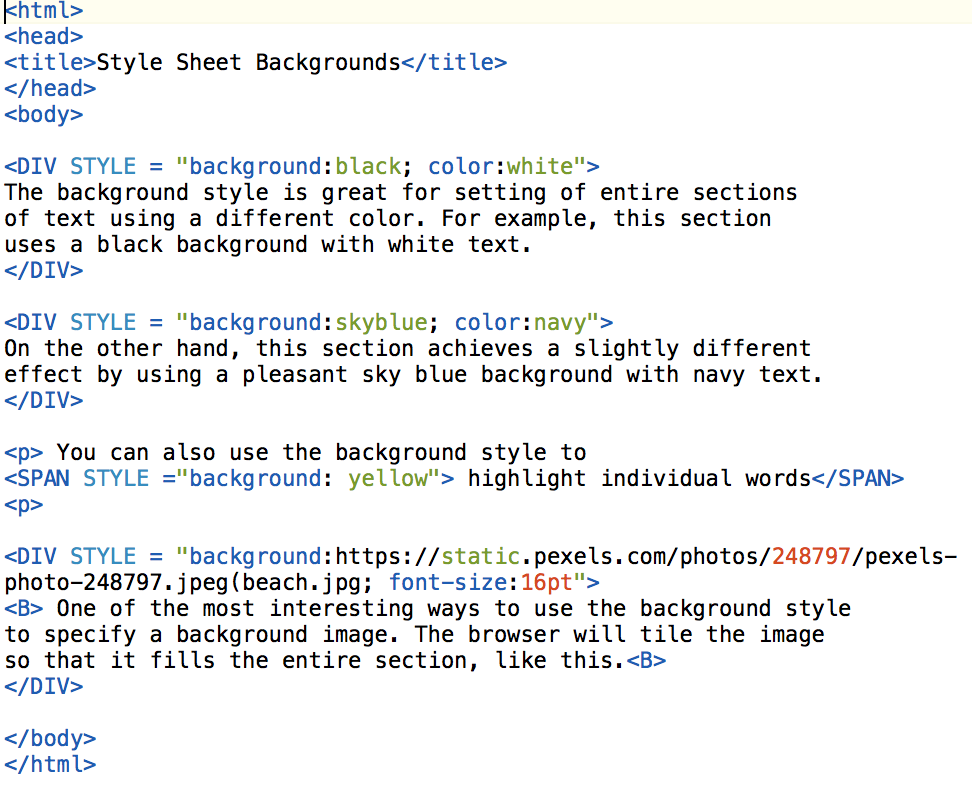The width and height of the screenshot is (972, 800).
Task: Click the opening <body> tag
Action: click(x=44, y=115)
